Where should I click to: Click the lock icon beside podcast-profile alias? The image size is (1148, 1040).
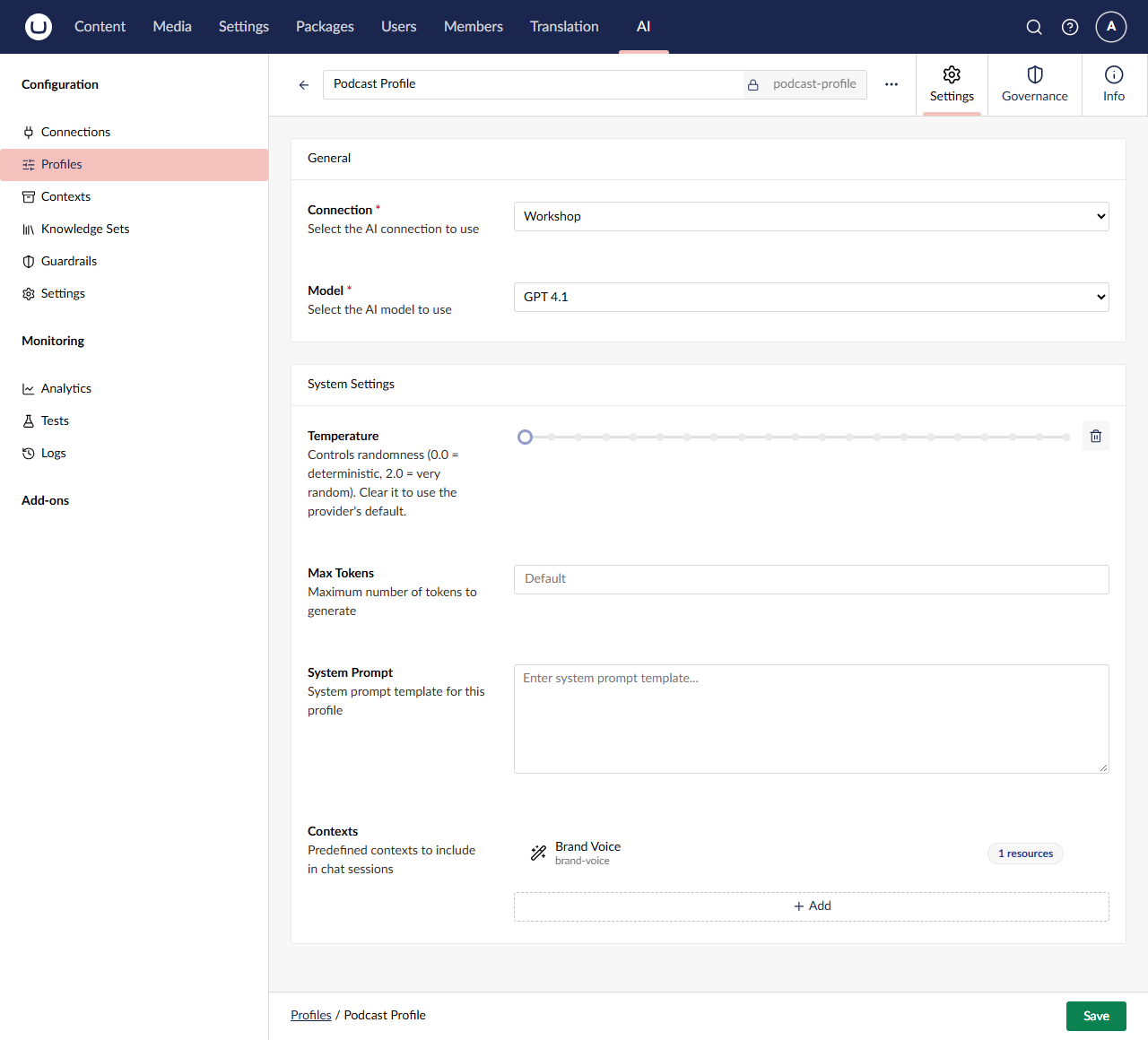click(753, 85)
